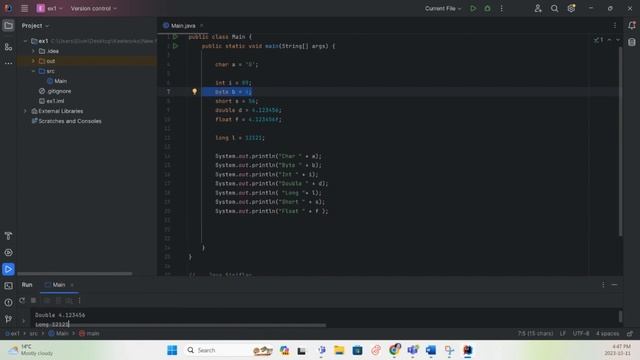Click the console horizontal scrollbar
Screen dimensions: 640x360
coord(180,325)
